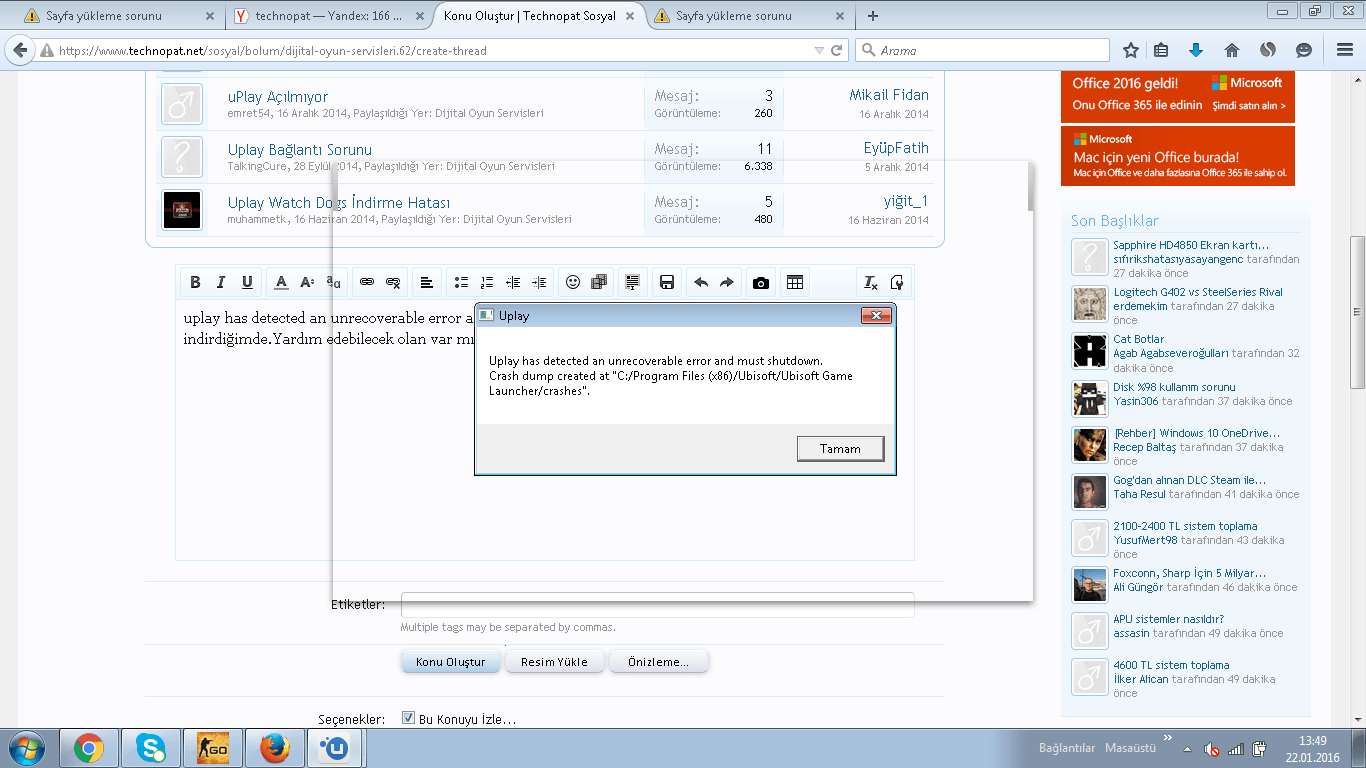Select the Konu Oluştur Technopat Sosyal tab
Screen dimensions: 1366x768
[x=540, y=16]
